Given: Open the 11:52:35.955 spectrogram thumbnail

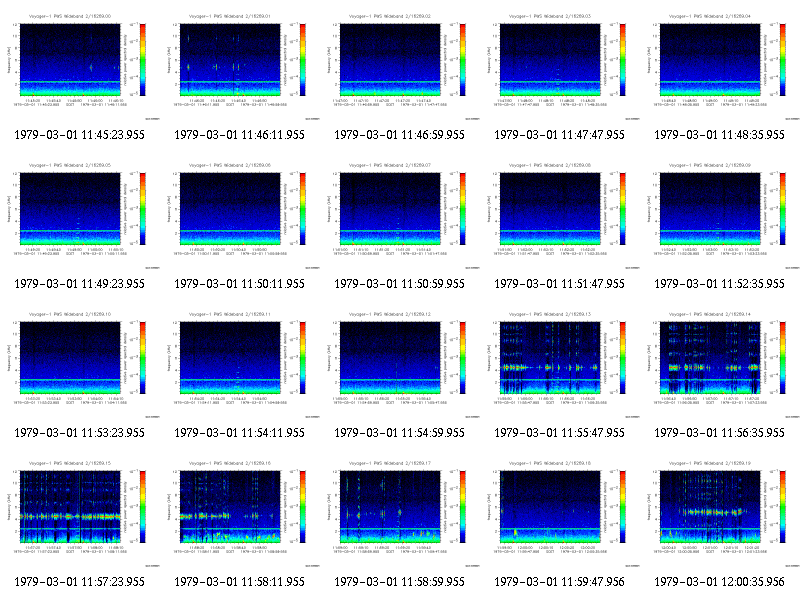Looking at the screenshot, I should coord(720,215).
